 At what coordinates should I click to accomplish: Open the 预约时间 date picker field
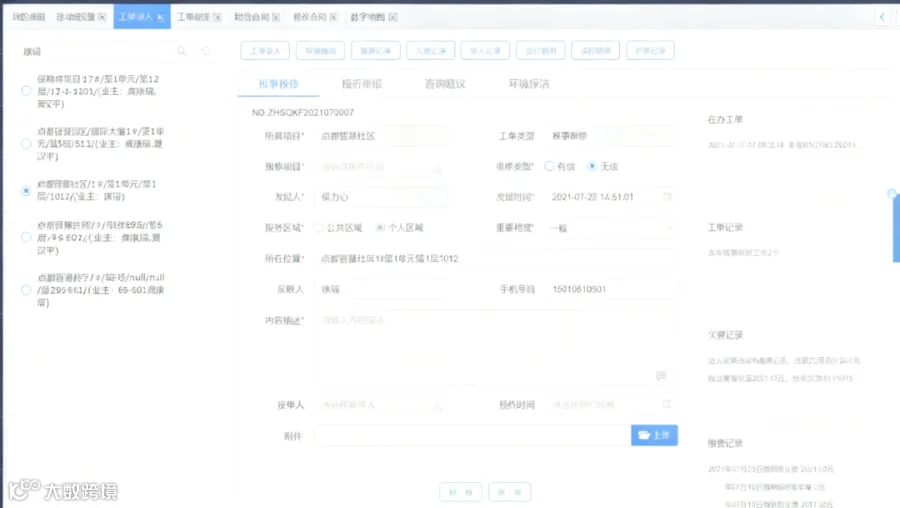pos(611,405)
